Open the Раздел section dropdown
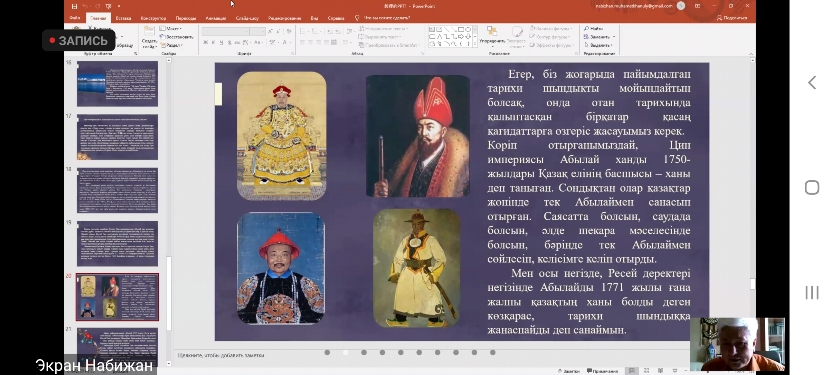This screenshot has width=833, height=375. click(172, 45)
